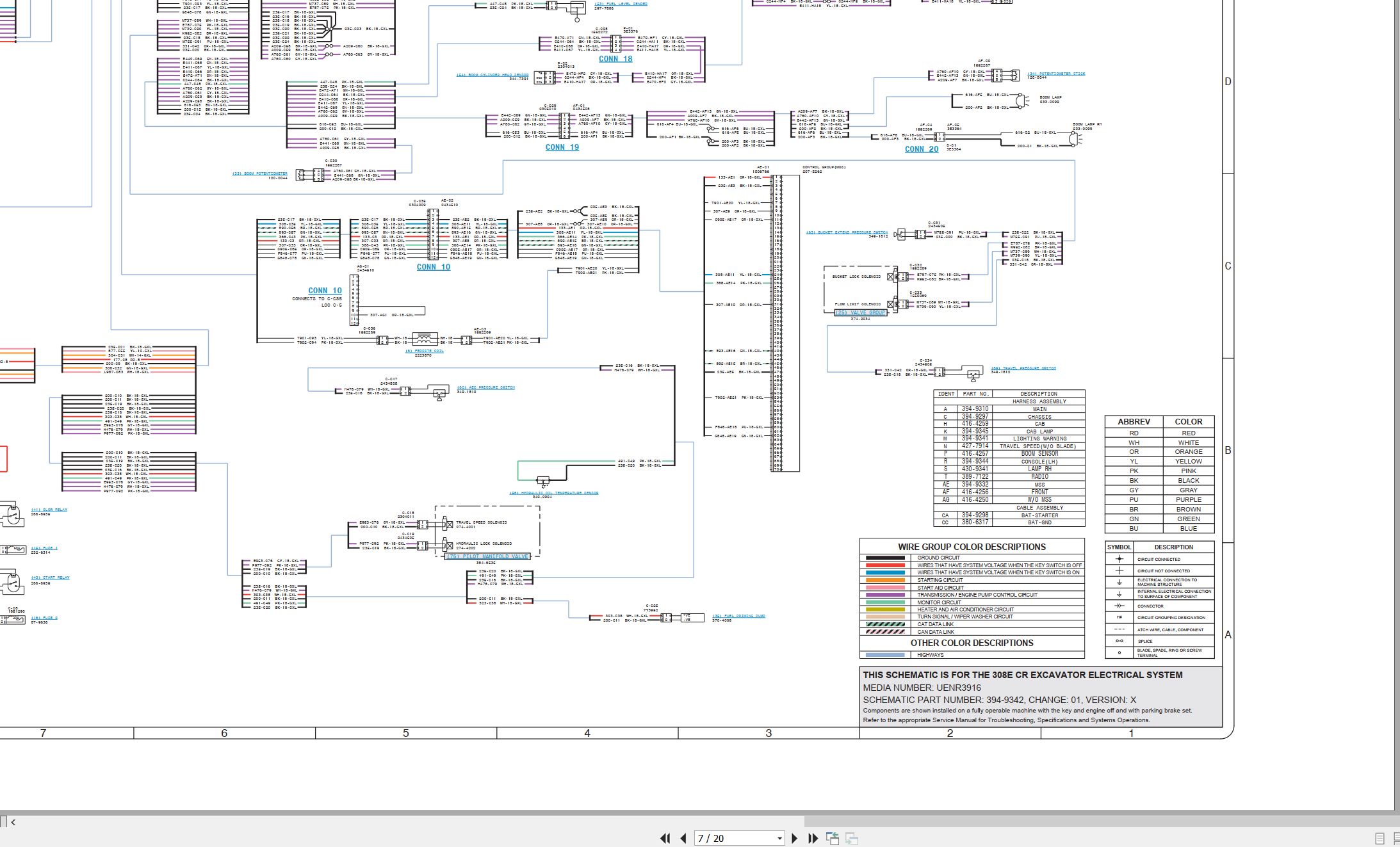Image resolution: width=1400 pixels, height=847 pixels.
Task: Follow the CONN 18 link
Action: click(615, 59)
